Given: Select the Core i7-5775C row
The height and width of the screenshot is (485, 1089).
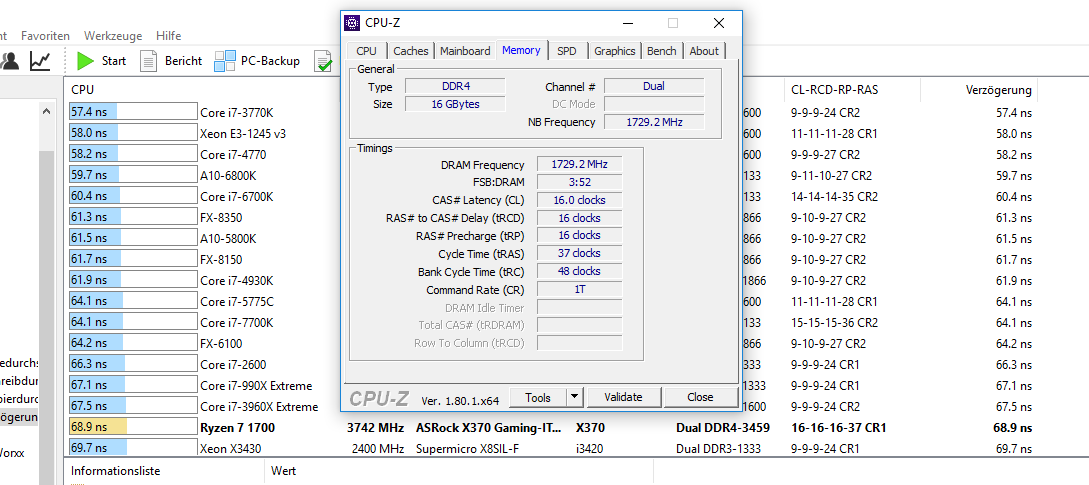Looking at the screenshot, I should (x=553, y=302).
